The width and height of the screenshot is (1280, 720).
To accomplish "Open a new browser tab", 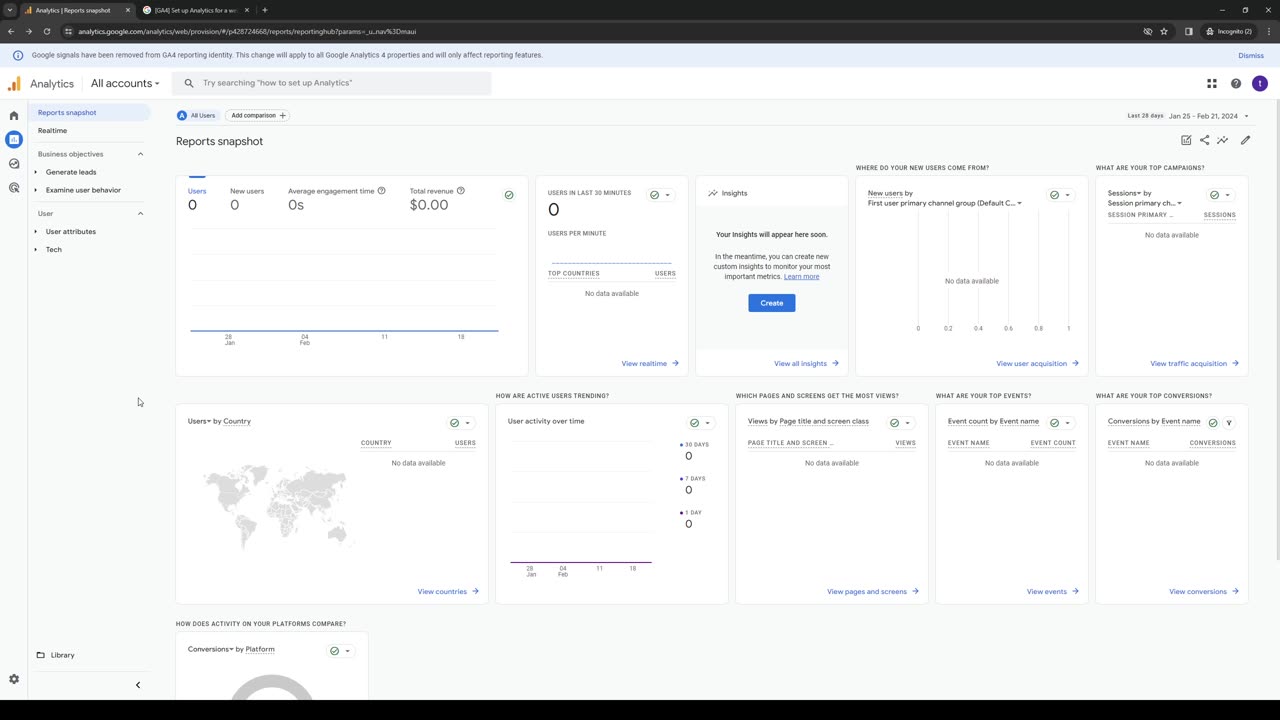I will [x=265, y=10].
